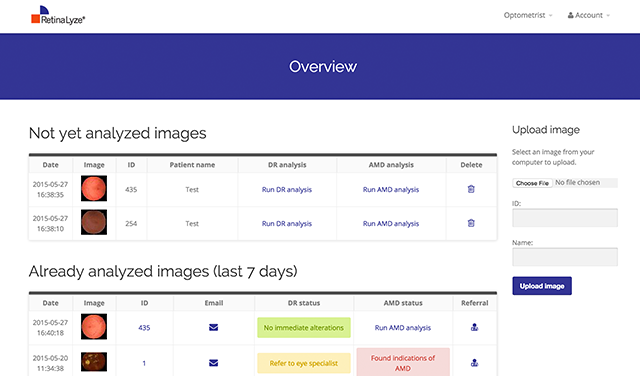Viewport: 640px width, 376px height.
Task: Open the Optometrist dropdown menu
Action: 528,16
